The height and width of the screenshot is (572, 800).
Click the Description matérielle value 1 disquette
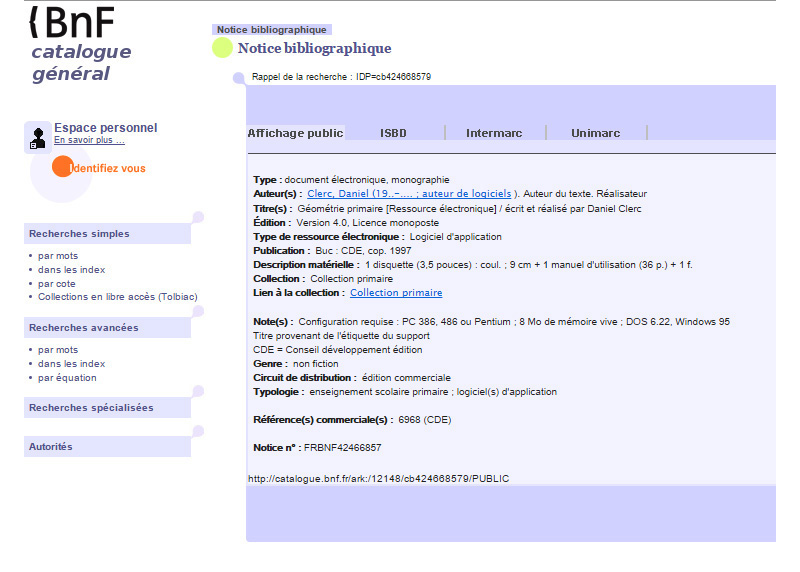coord(529,265)
